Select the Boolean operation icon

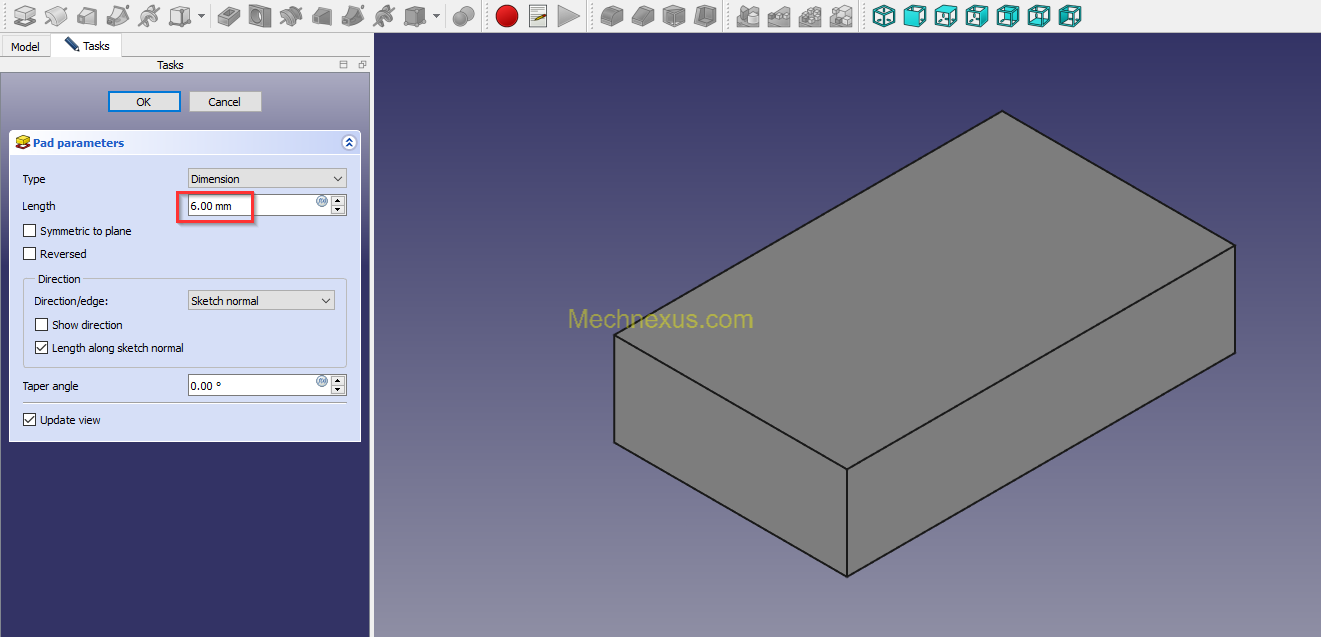tap(463, 16)
